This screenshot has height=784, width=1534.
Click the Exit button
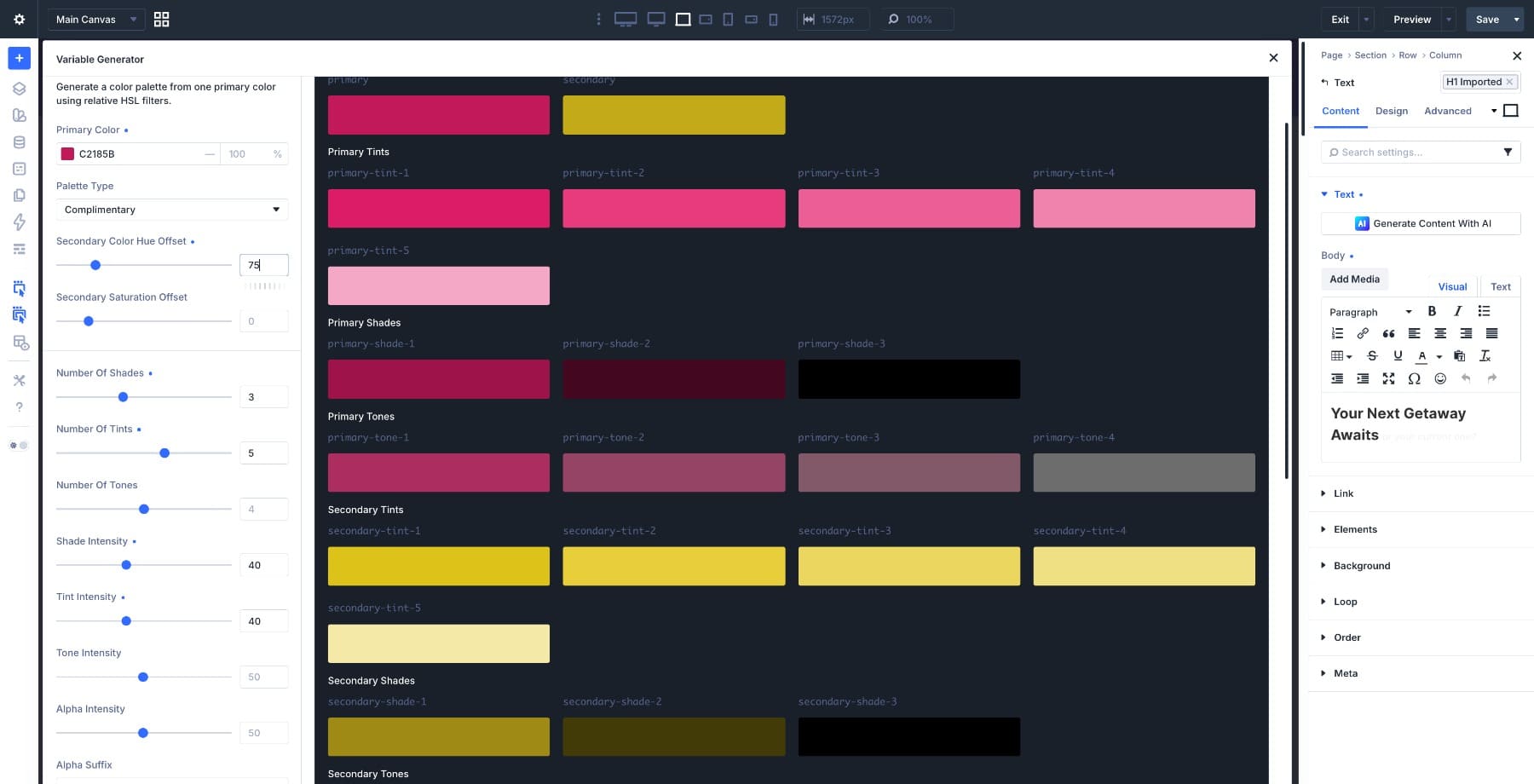click(1341, 19)
